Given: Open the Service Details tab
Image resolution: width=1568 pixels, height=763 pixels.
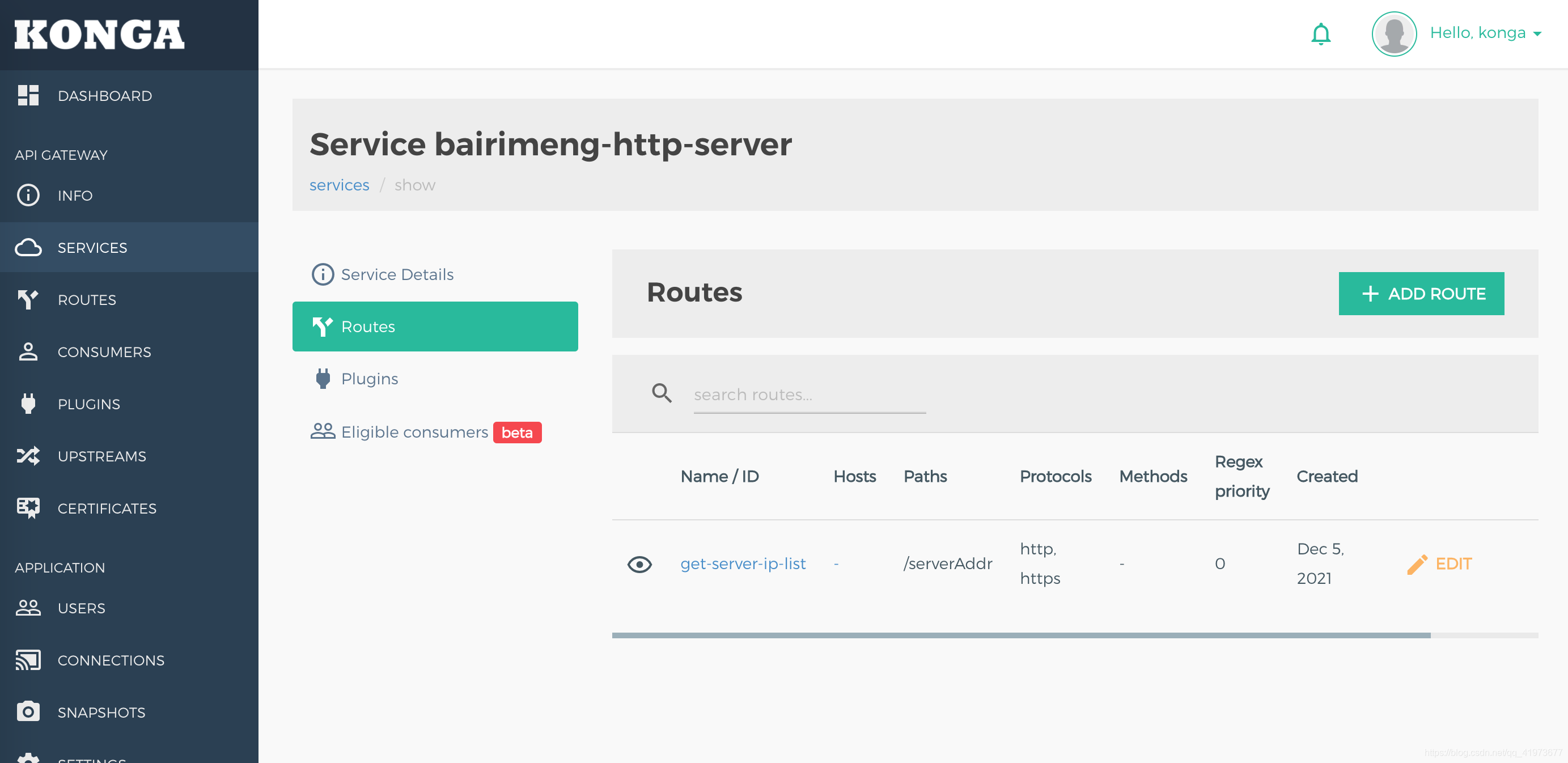Looking at the screenshot, I should (396, 274).
